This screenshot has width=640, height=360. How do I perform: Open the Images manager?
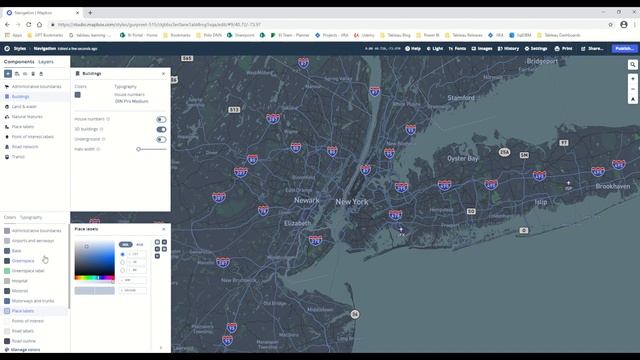(x=482, y=49)
